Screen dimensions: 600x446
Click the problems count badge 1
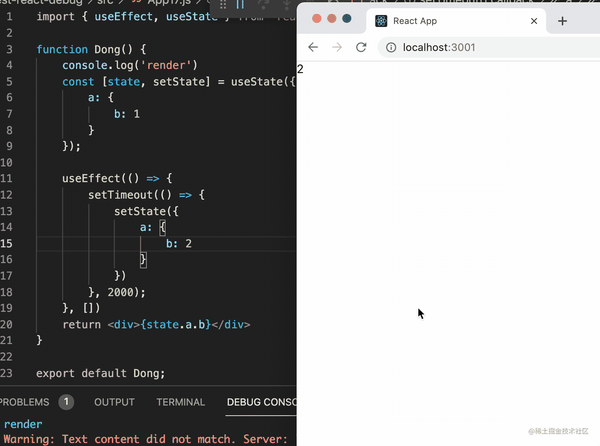click(x=66, y=402)
